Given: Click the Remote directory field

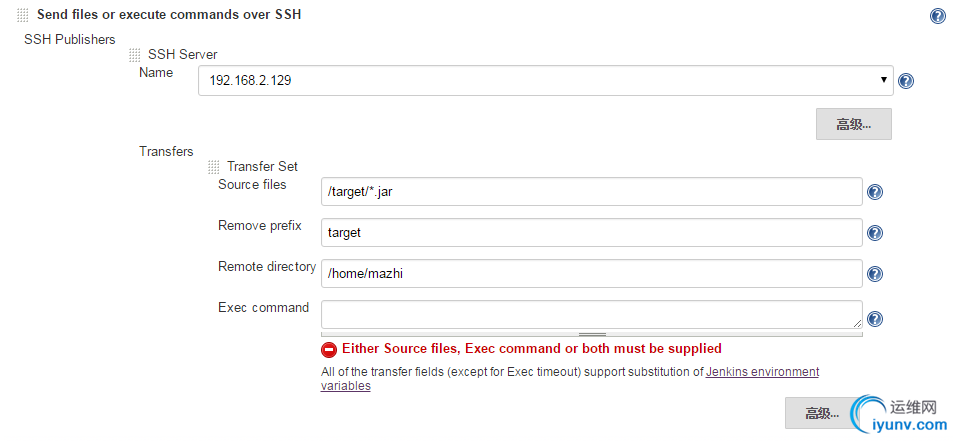Looking at the screenshot, I should pyautogui.click(x=591, y=274).
